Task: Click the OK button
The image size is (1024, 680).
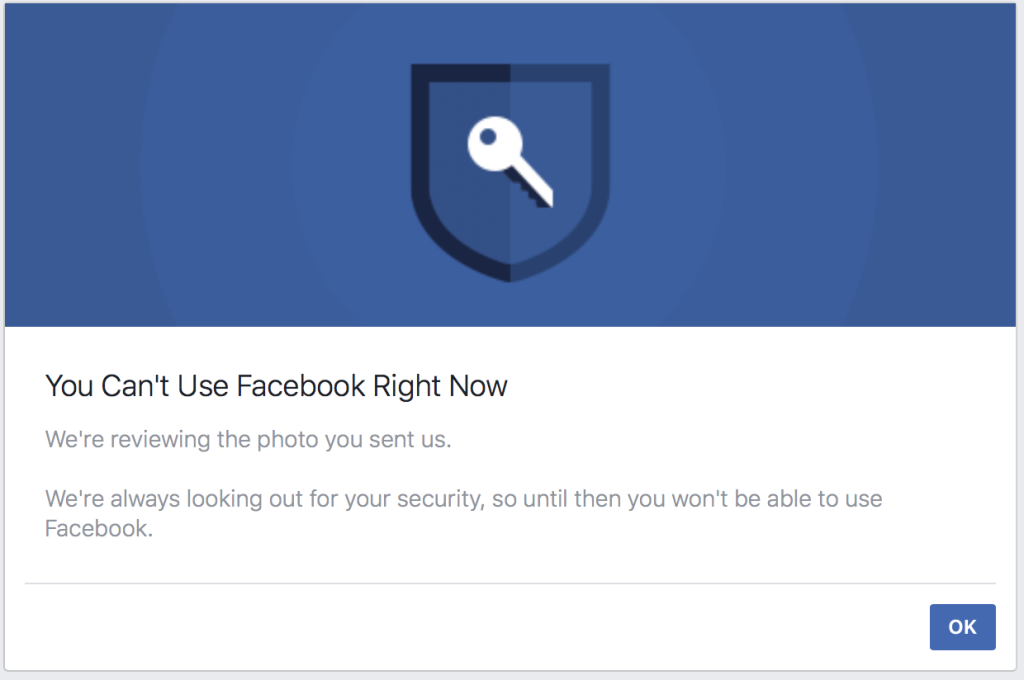Action: 962,627
